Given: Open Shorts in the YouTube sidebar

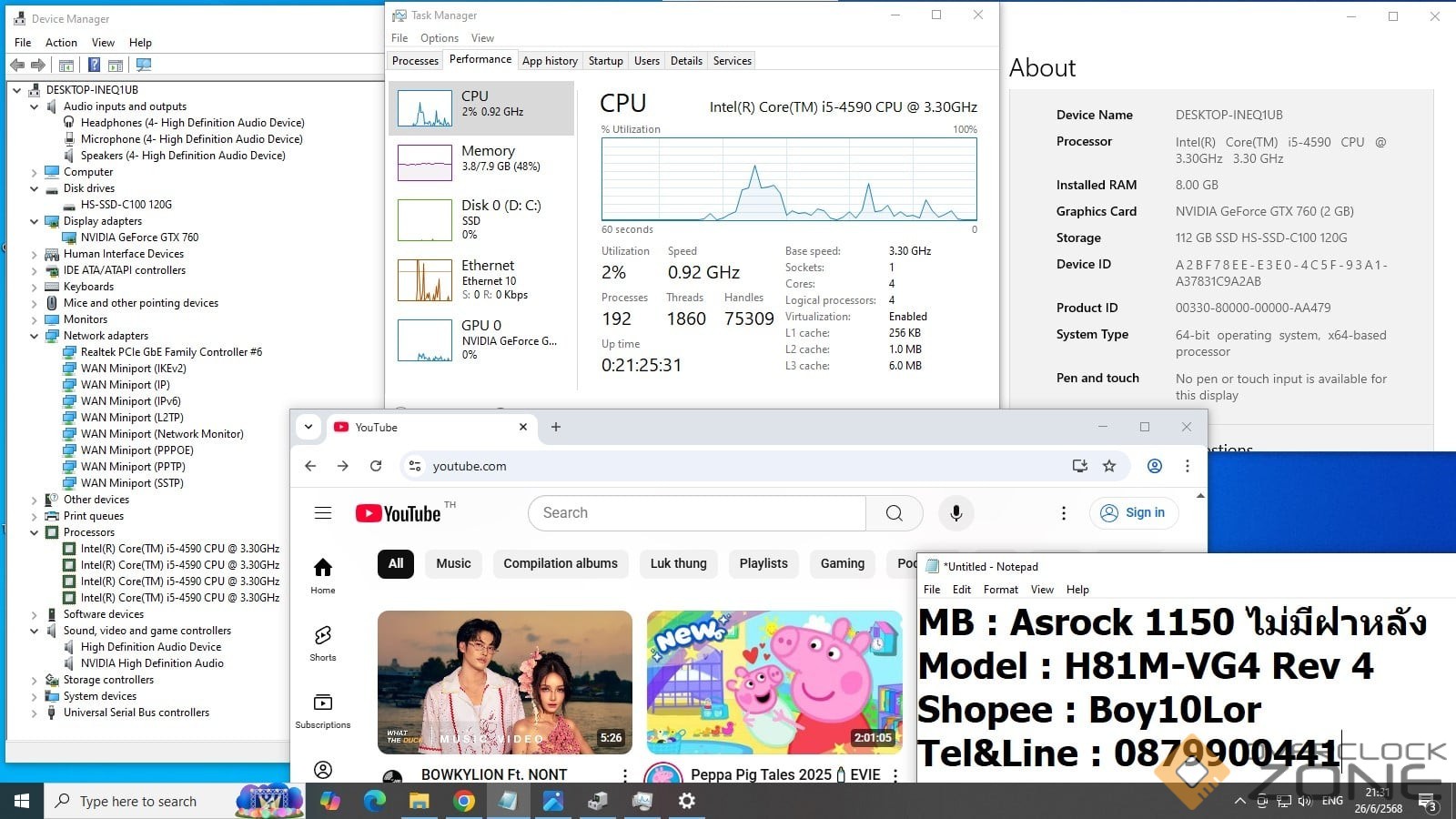Looking at the screenshot, I should [x=323, y=642].
